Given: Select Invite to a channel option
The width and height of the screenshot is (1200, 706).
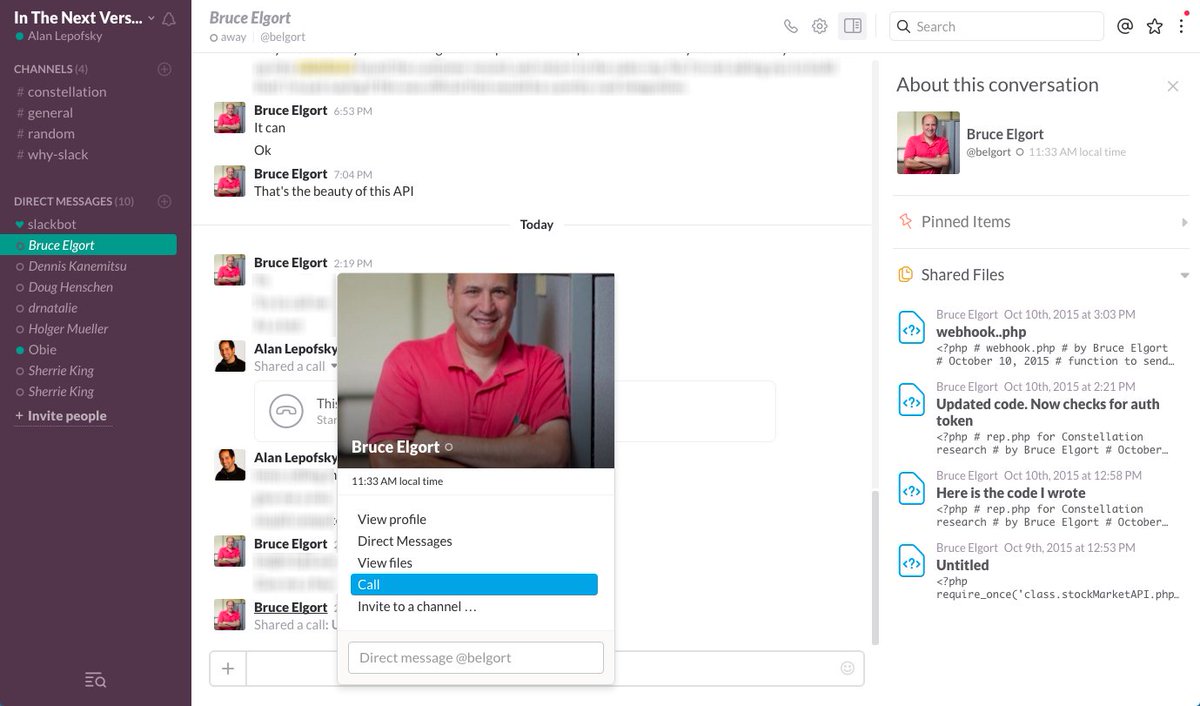Looking at the screenshot, I should 417,607.
